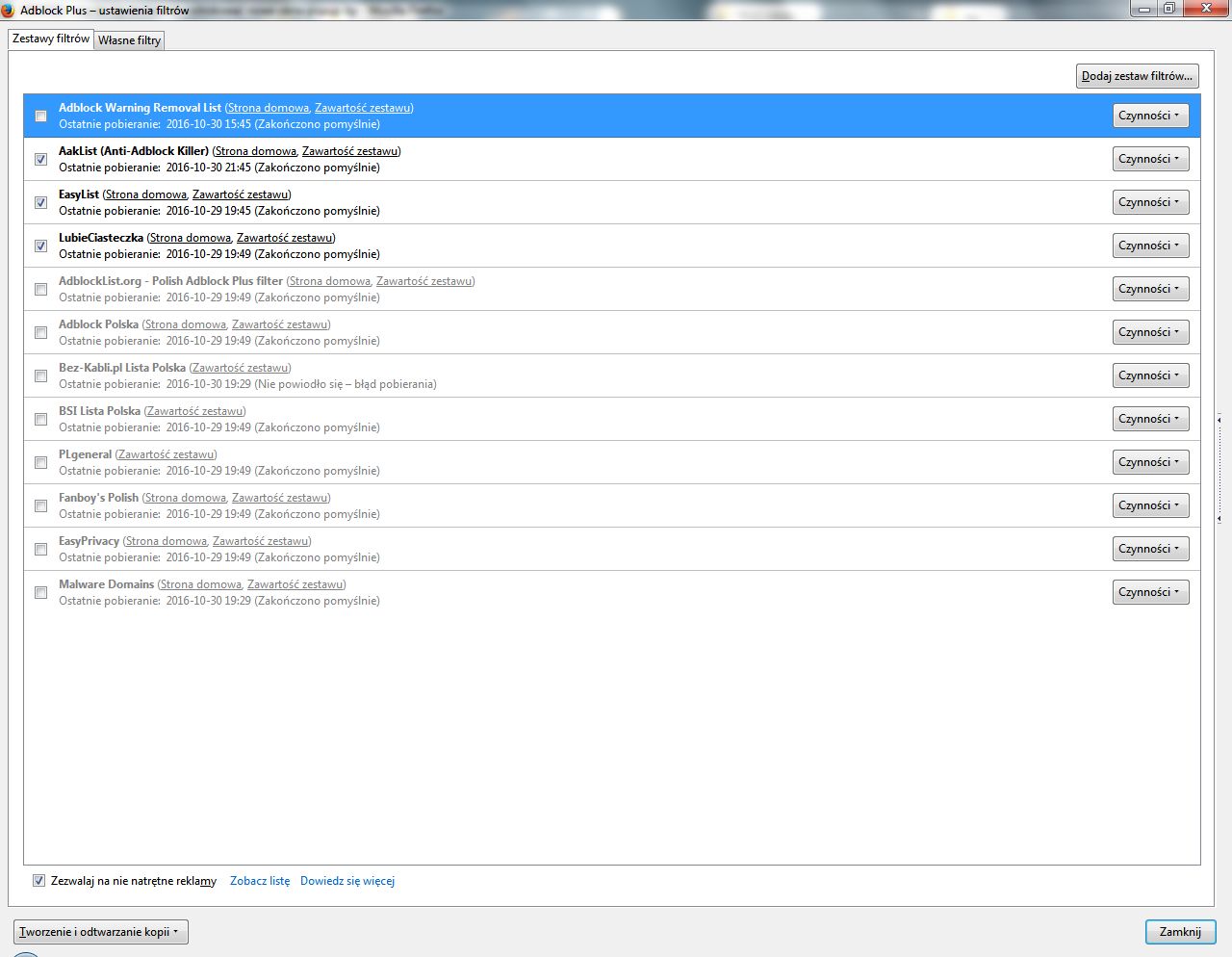This screenshot has height=957, width=1232.
Task: Open Czynności menu for Adblock Warning Removal List
Action: [x=1150, y=116]
